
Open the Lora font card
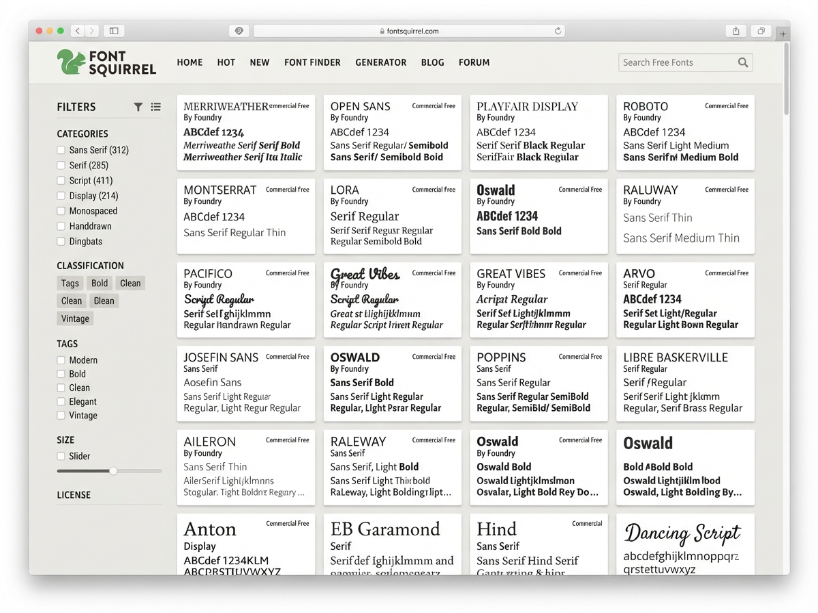point(392,217)
